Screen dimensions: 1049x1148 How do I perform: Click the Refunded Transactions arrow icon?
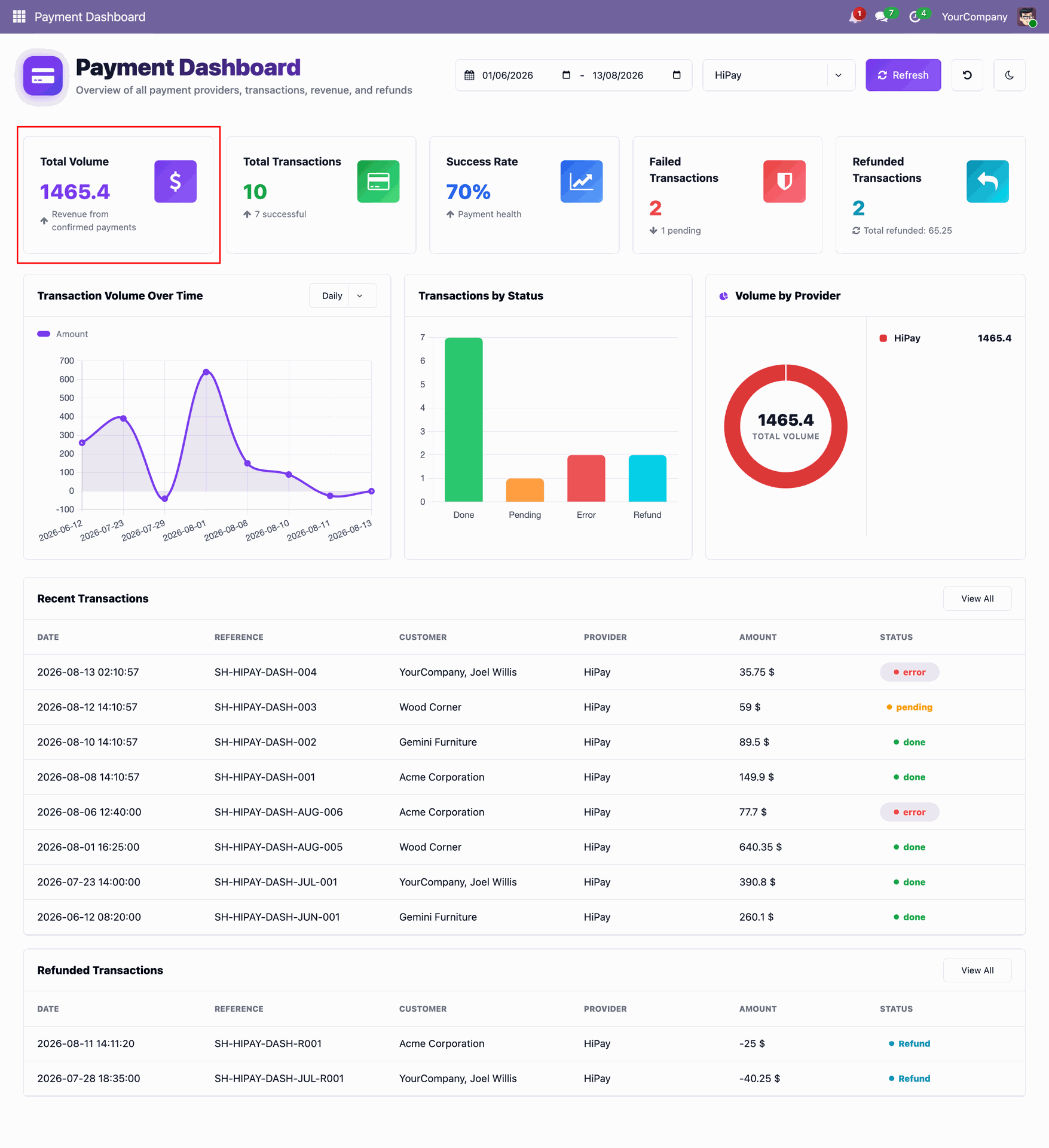pyautogui.click(x=987, y=181)
